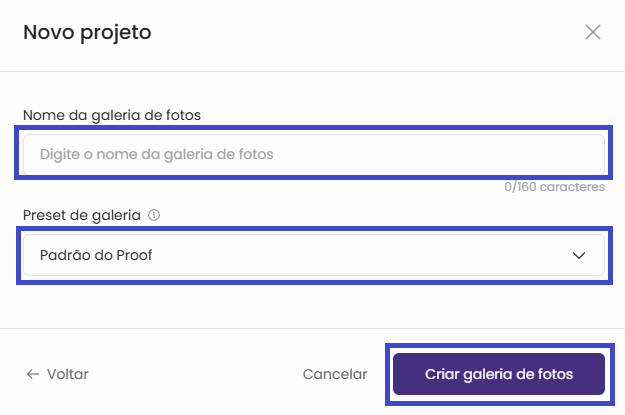Viewport: 625px width, 415px height.
Task: Click the 'Digite o nome da galeria' placeholder
Action: pyautogui.click(x=156, y=154)
